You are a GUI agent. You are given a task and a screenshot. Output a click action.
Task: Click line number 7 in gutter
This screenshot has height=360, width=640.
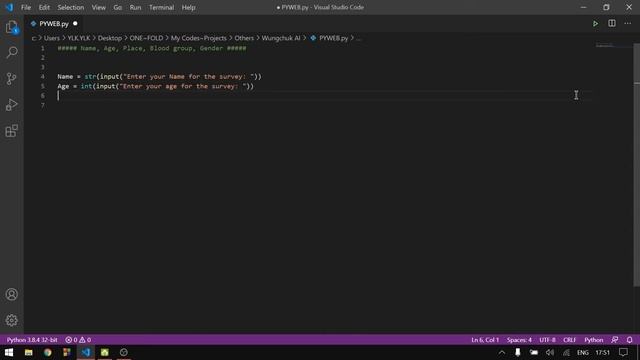[43, 105]
